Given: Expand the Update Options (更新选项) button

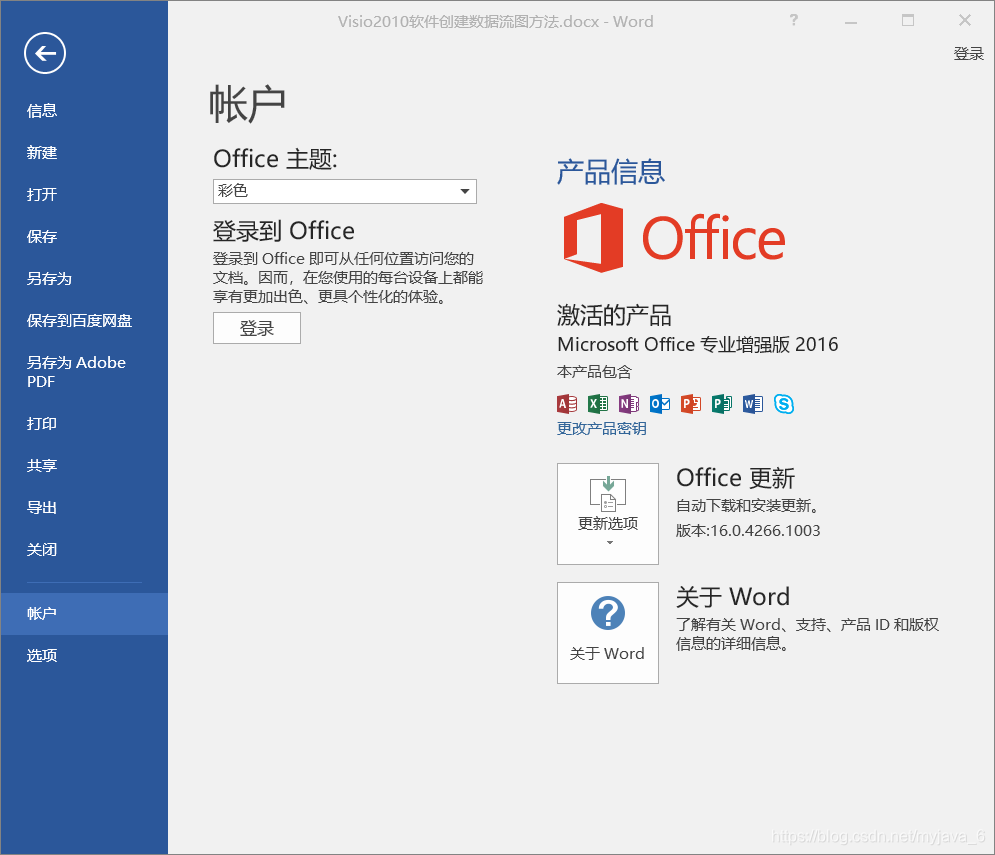Looking at the screenshot, I should click(x=608, y=514).
